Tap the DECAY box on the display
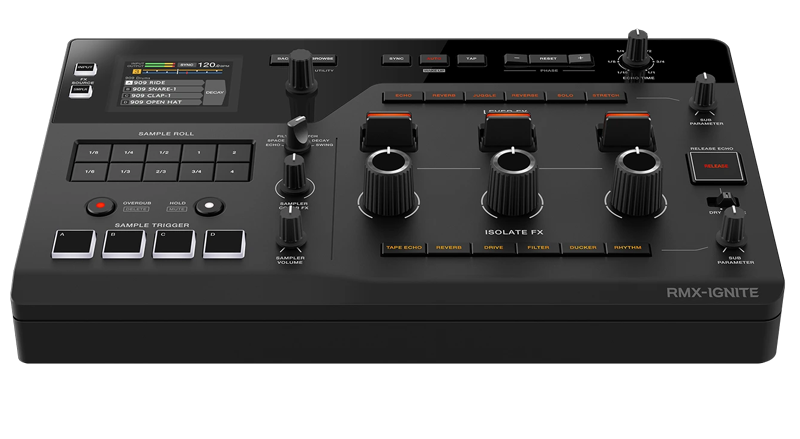The image size is (800, 439). coord(215,92)
